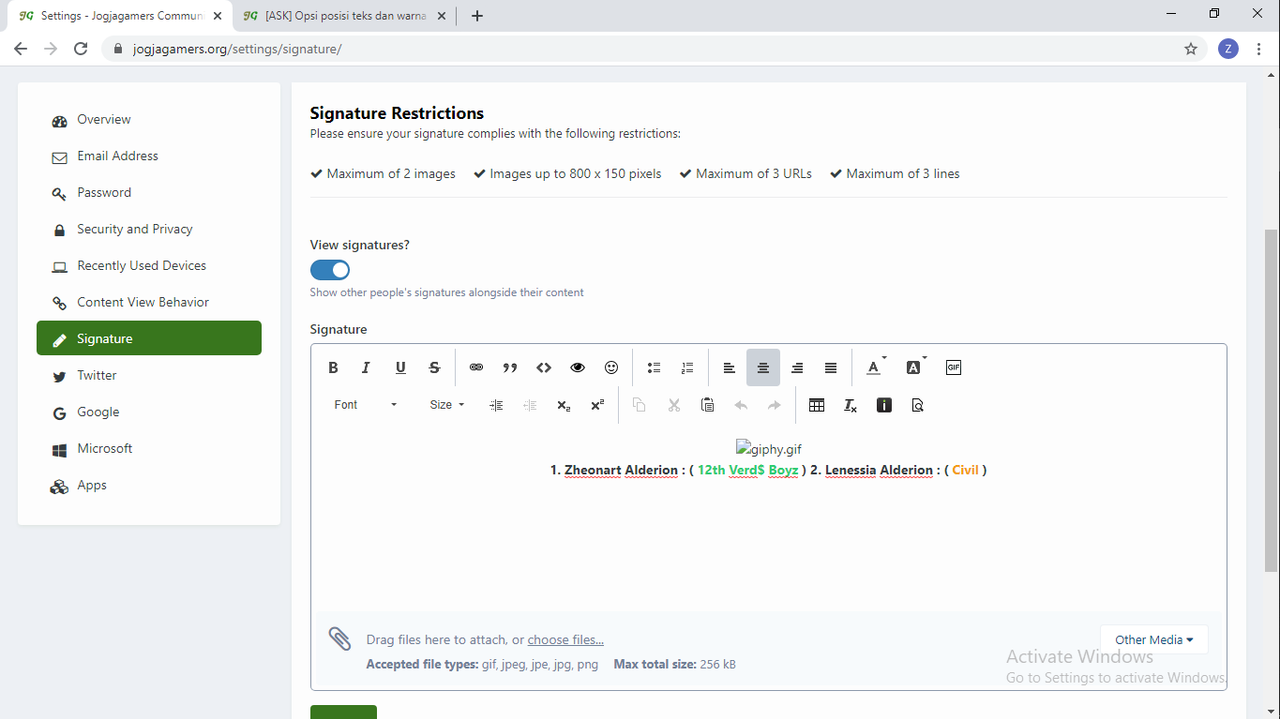Image resolution: width=1280 pixels, height=719 pixels.
Task: Insert a table
Action: click(817, 405)
